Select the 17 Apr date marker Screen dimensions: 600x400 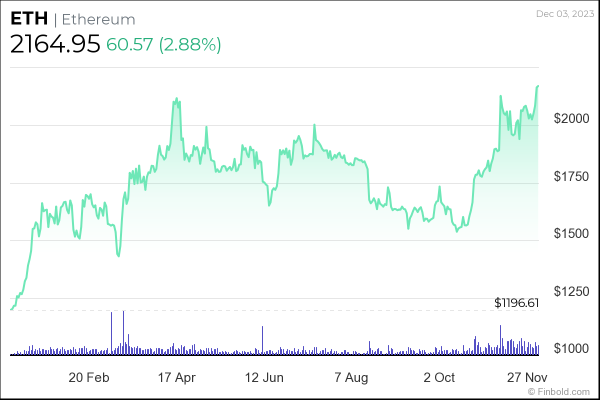coord(177,377)
